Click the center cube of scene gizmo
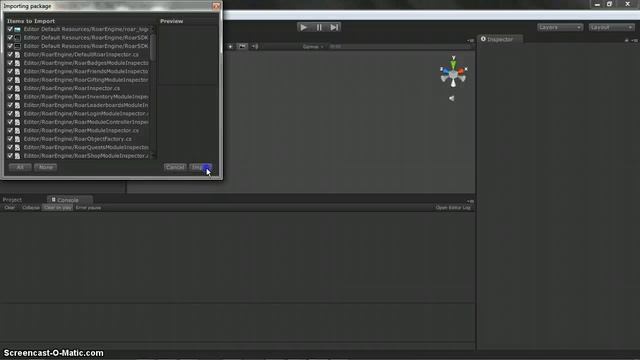Image resolution: width=640 pixels, height=360 pixels. [453, 75]
